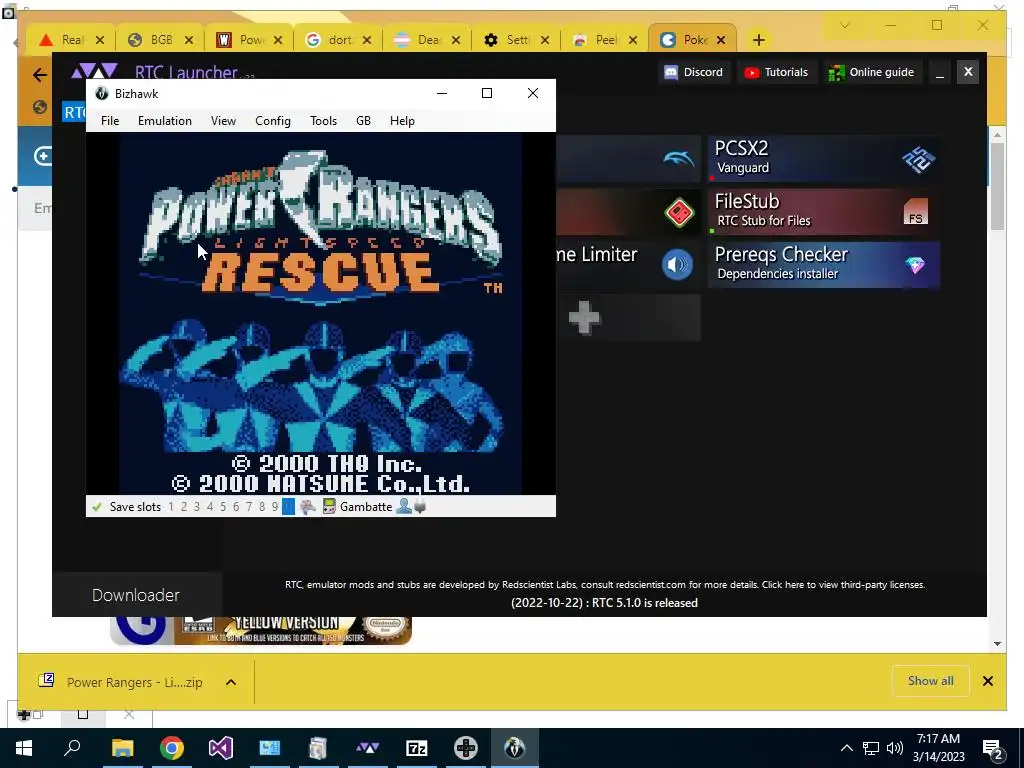This screenshot has height=768, width=1024.
Task: Dismiss the Chrome downloads bar
Action: coord(987,681)
